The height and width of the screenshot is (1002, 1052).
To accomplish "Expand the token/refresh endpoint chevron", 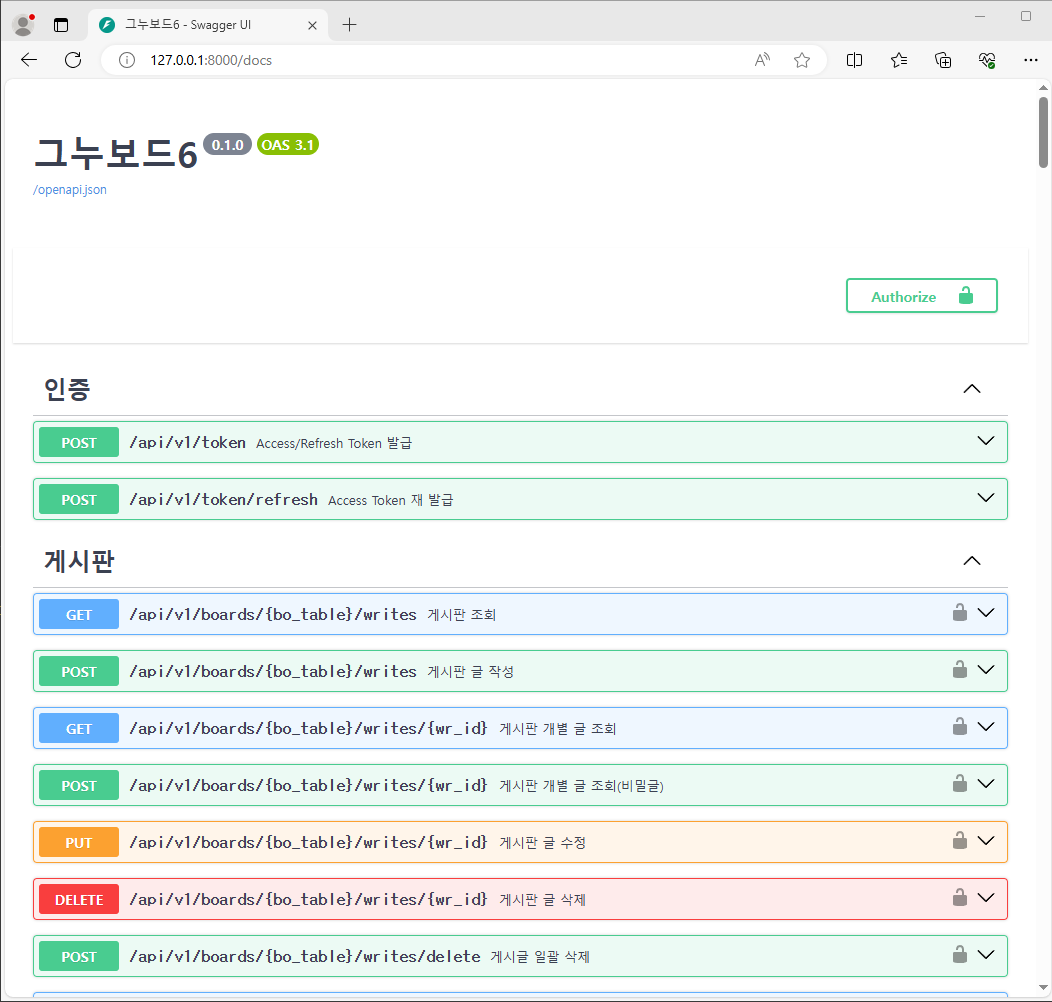I will [x=986, y=498].
